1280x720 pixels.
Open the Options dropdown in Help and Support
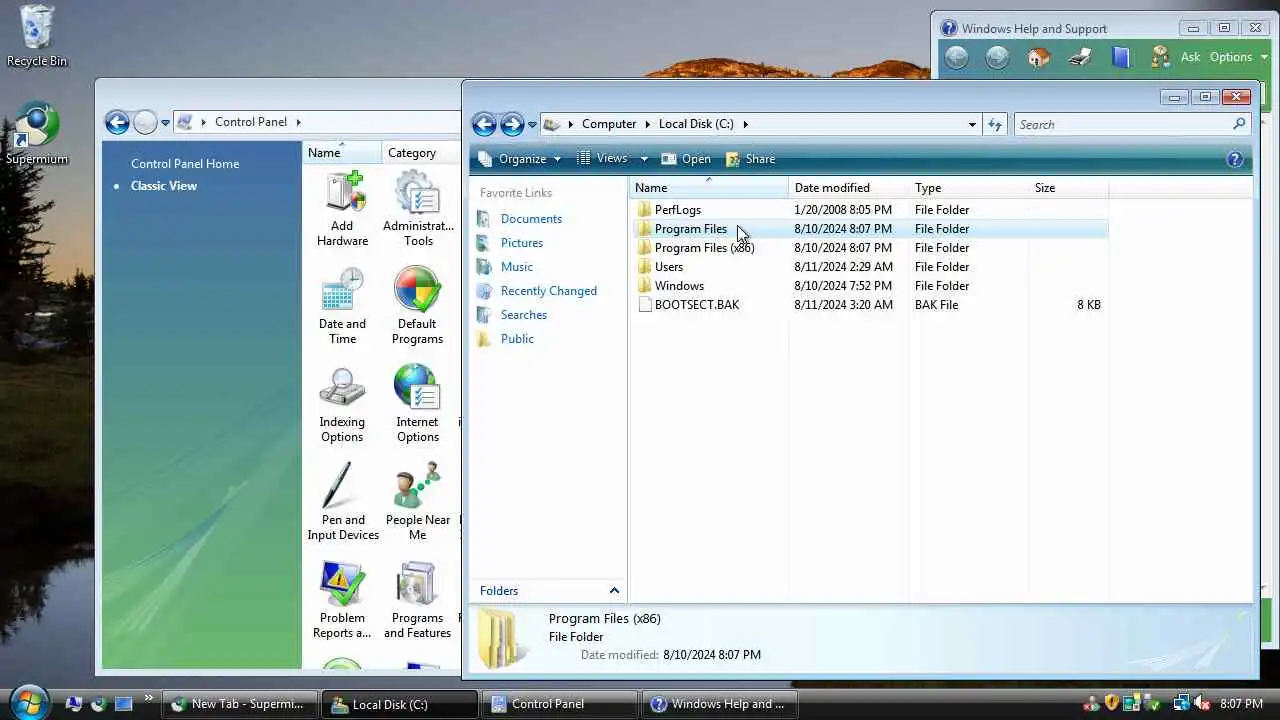pyautogui.click(x=1238, y=57)
